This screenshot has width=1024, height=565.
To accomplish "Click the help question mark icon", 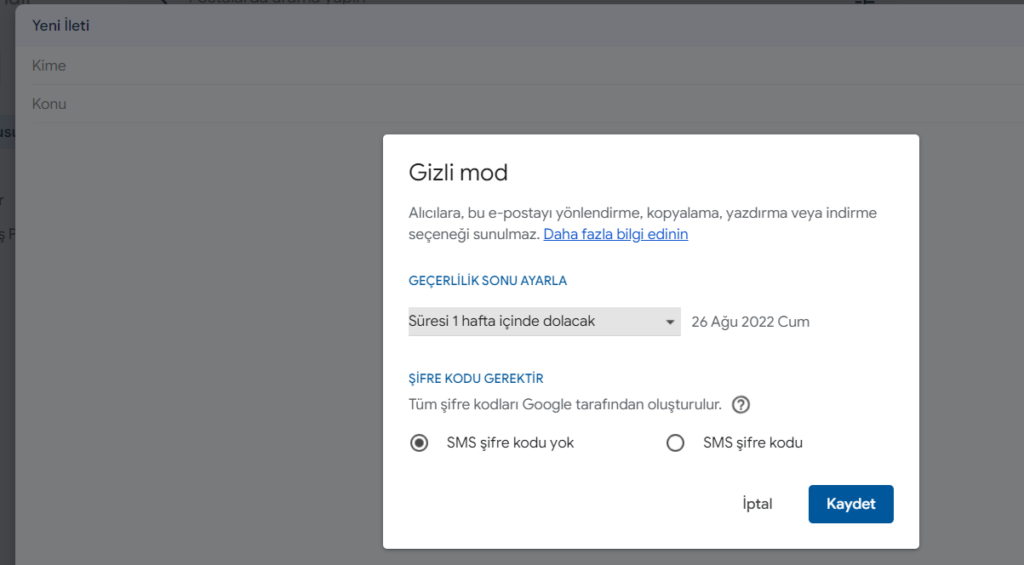I will coord(741,405).
